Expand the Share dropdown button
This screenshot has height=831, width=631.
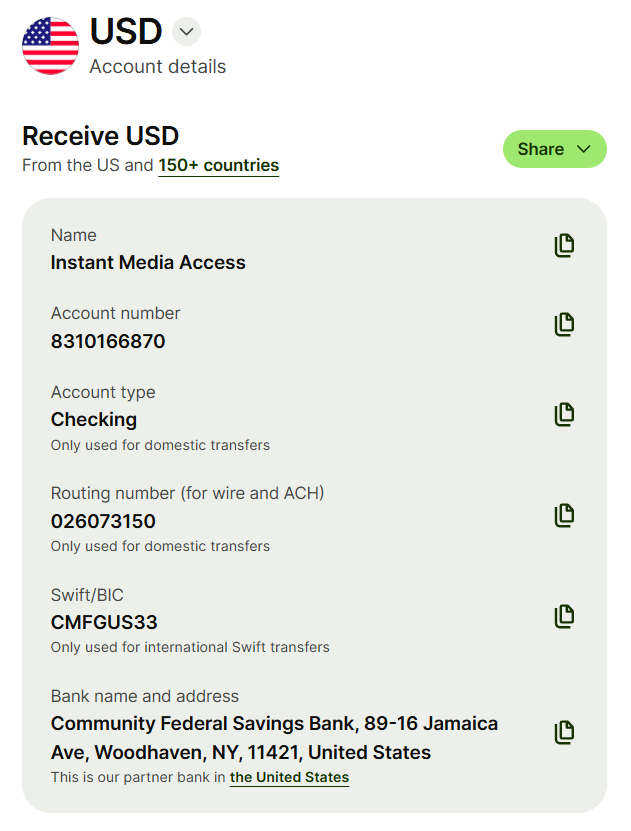tap(554, 149)
